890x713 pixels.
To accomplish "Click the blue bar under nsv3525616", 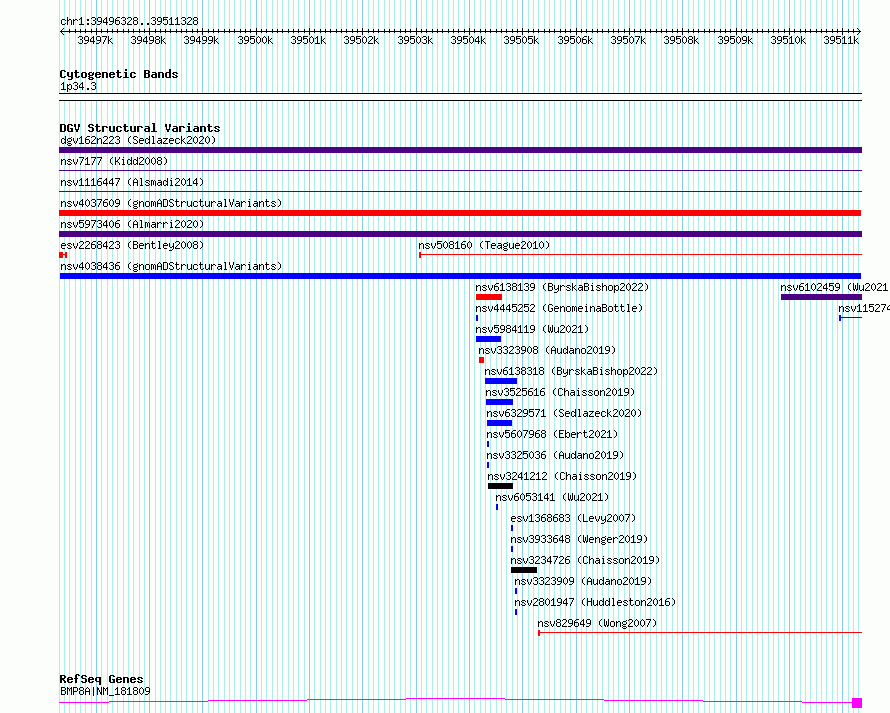I will [499, 402].
